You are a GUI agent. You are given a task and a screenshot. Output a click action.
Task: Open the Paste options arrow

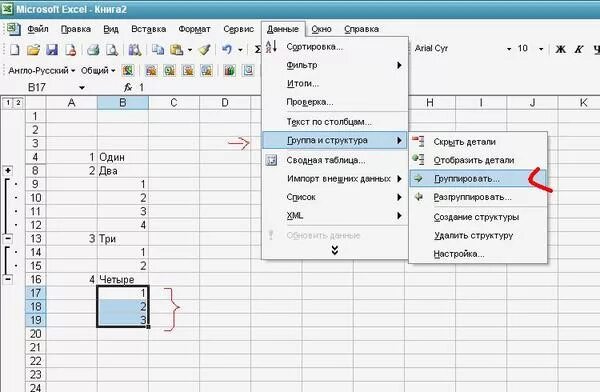[190, 50]
